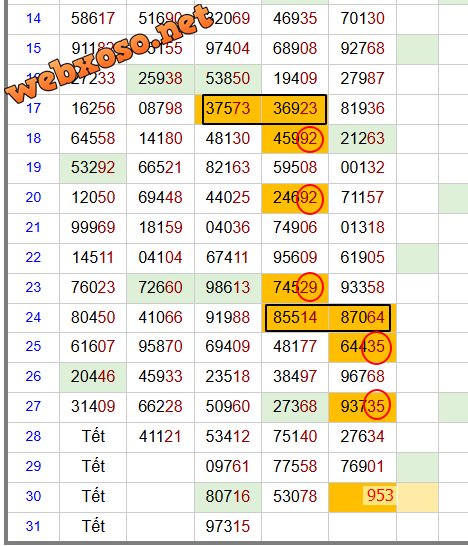The image size is (468, 546).
Task: Select cell 41121
Action: [160, 436]
